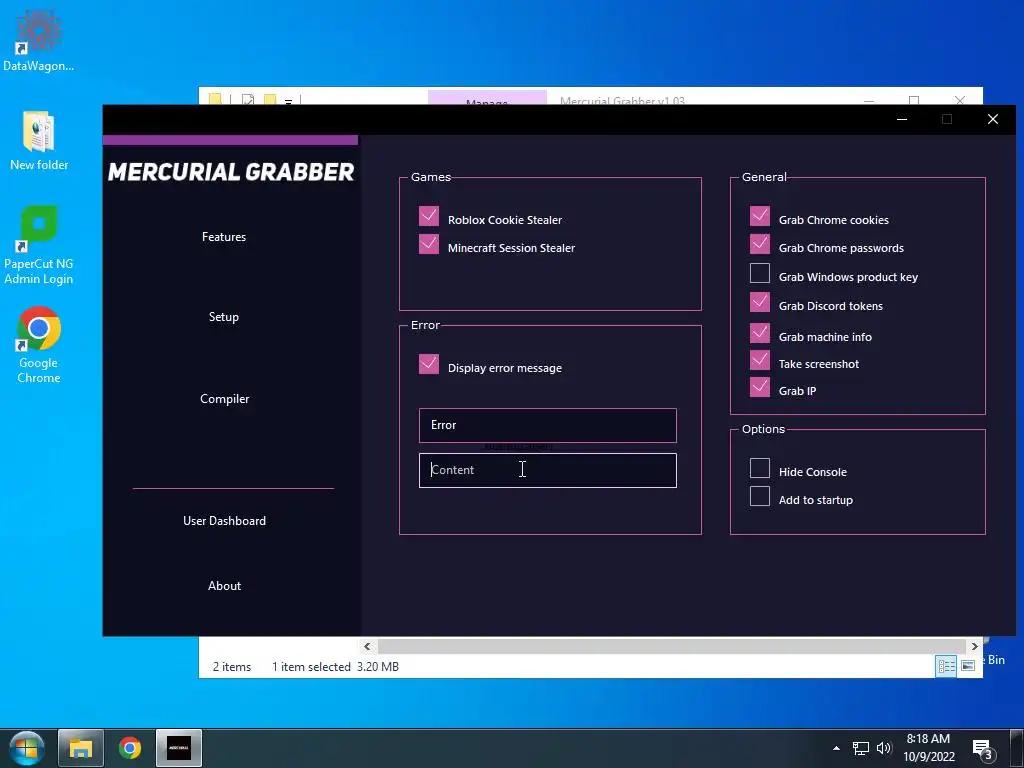Viewport: 1024px width, 768px height.
Task: Click the taskbar clock and date
Action: point(929,748)
